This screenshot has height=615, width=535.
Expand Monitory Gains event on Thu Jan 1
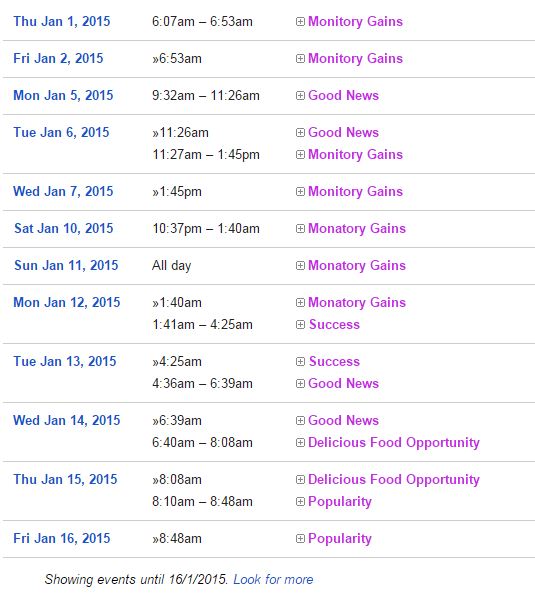click(300, 22)
